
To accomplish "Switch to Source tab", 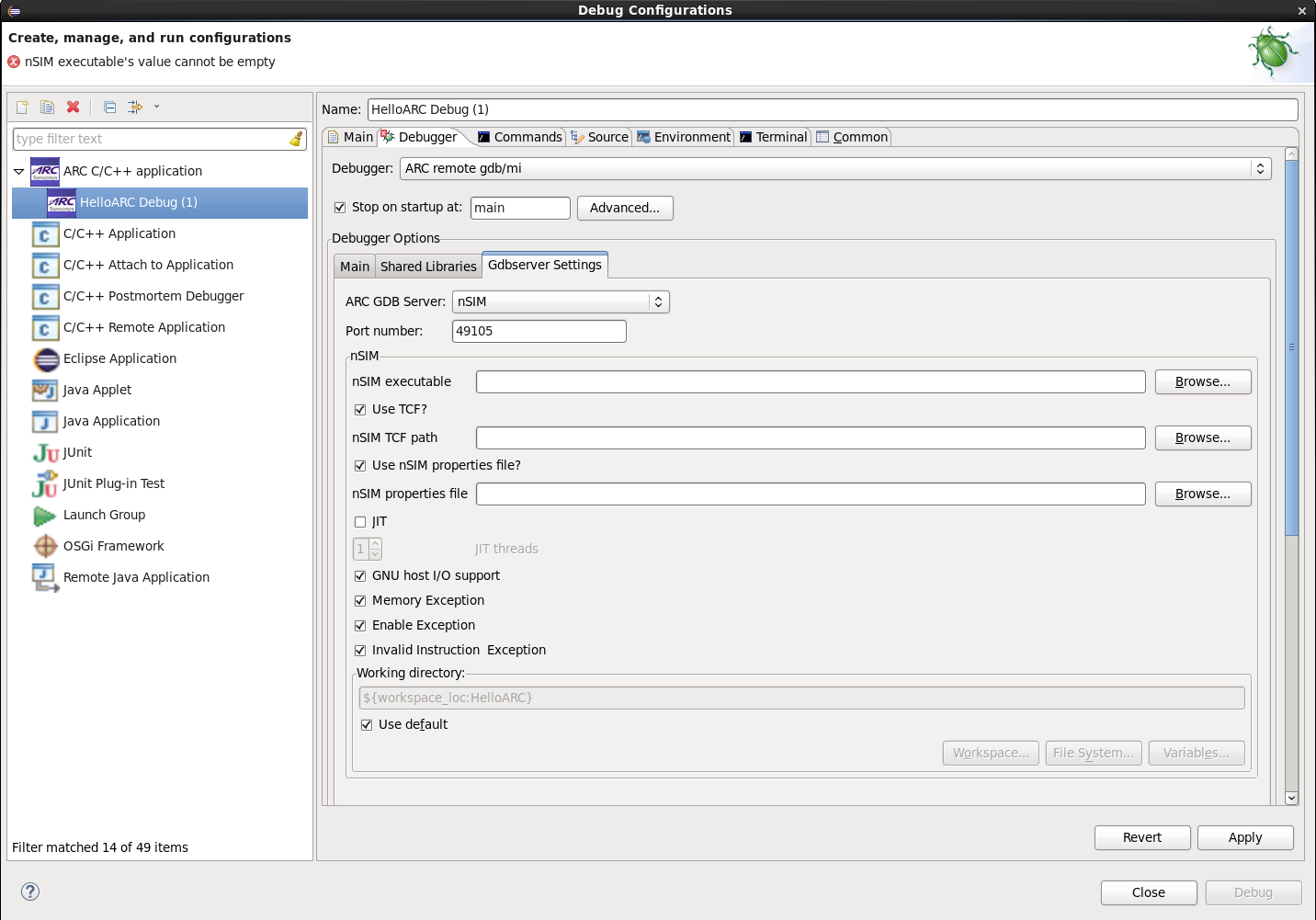I will click(x=599, y=137).
